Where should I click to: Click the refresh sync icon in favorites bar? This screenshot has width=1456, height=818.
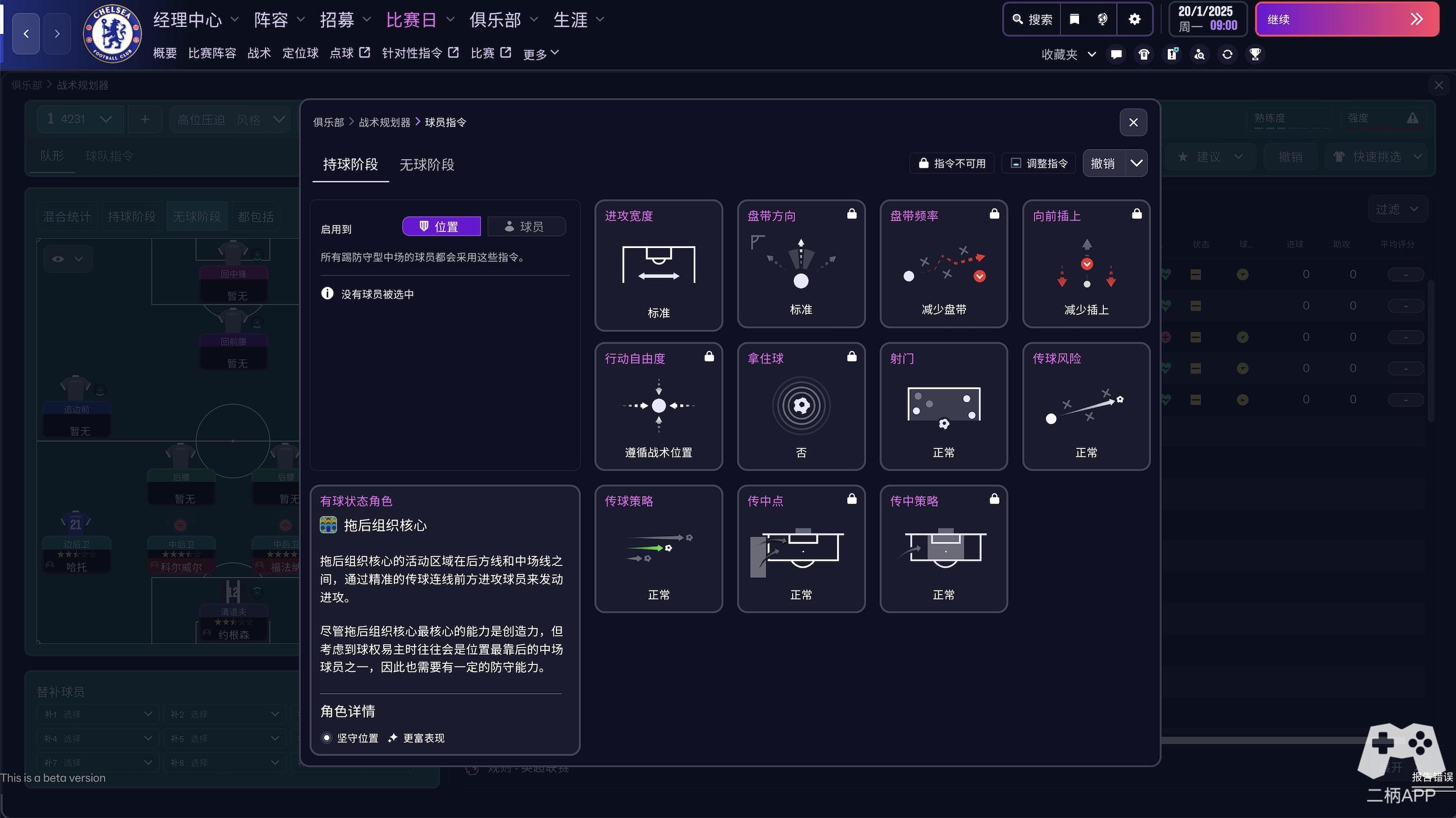[x=1227, y=54]
